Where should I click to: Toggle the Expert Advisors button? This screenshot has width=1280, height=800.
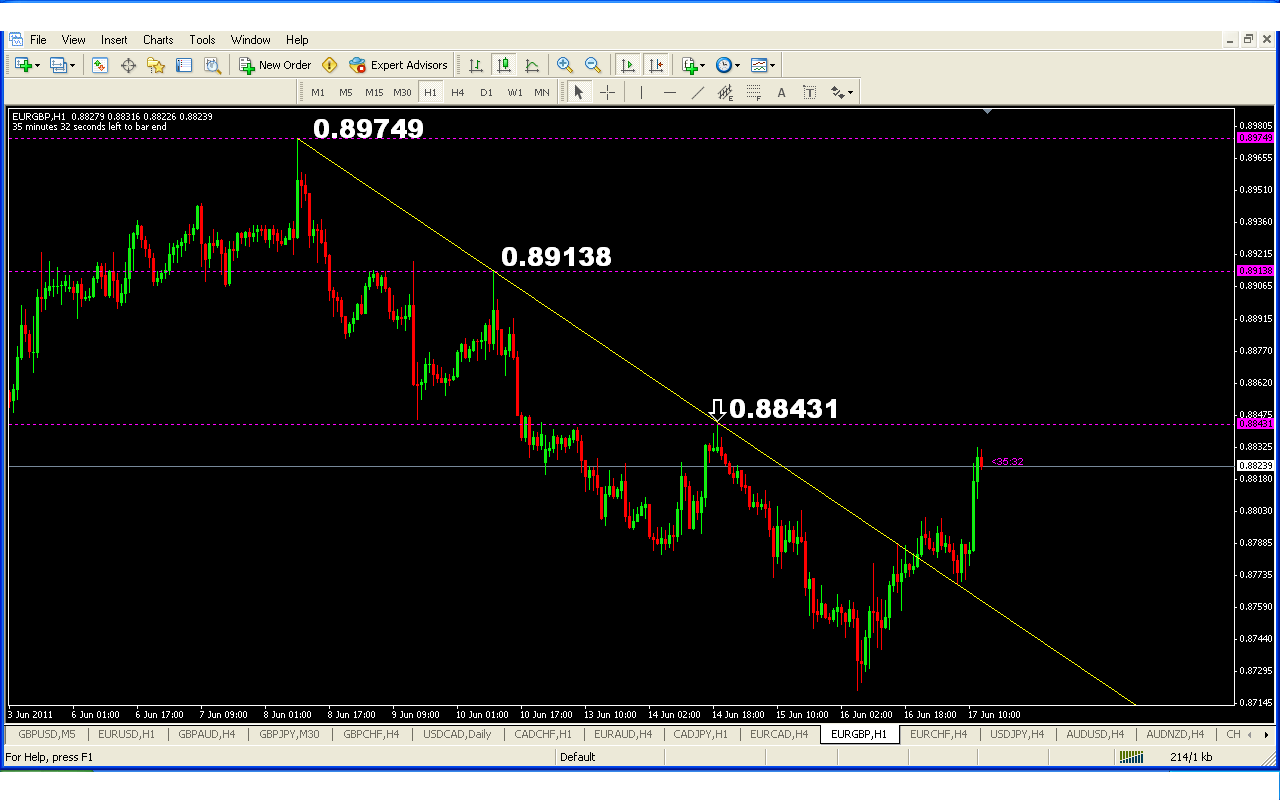point(398,65)
